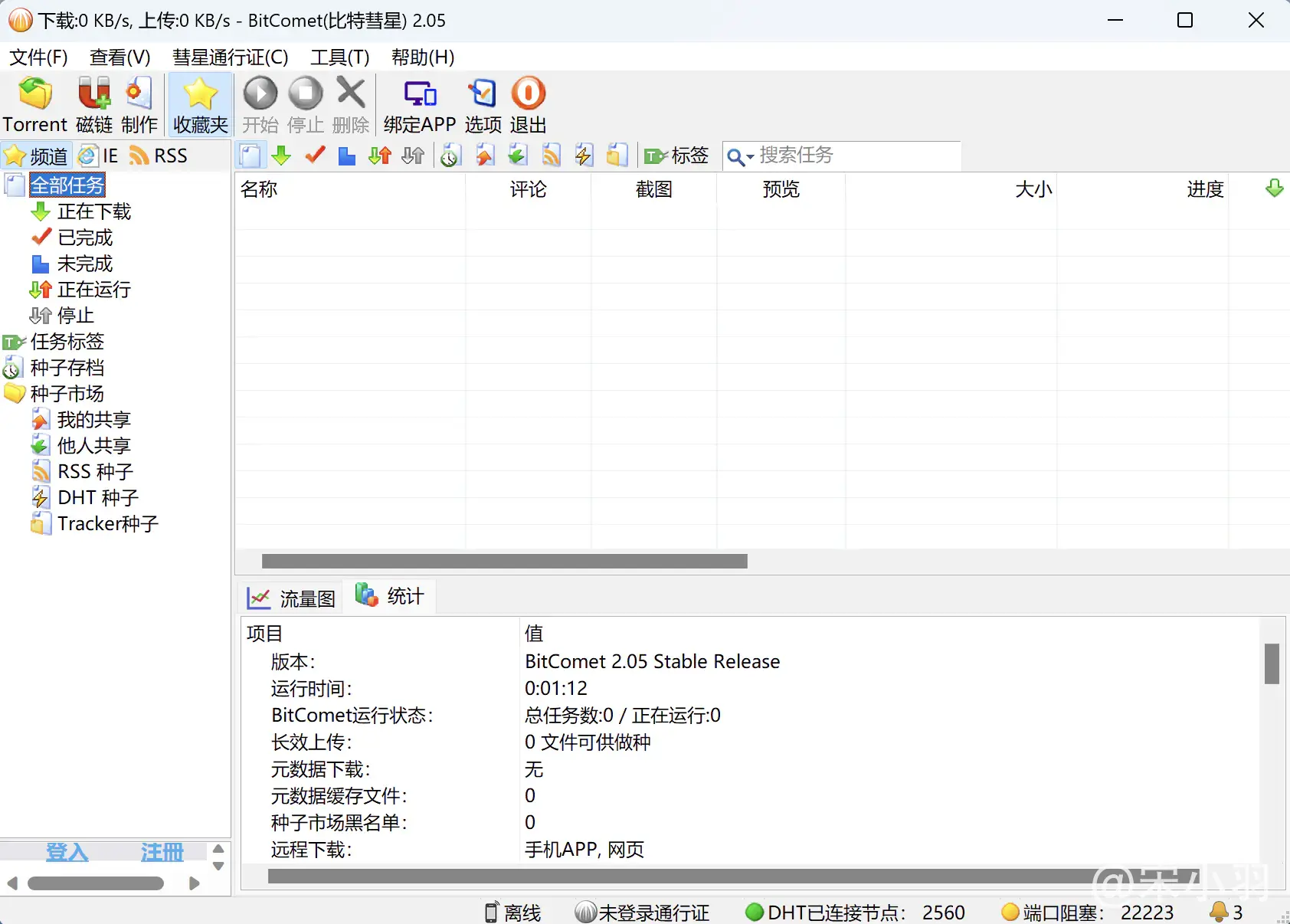Click the 登入 login link
Screen dimensions: 1290x924
[67, 852]
